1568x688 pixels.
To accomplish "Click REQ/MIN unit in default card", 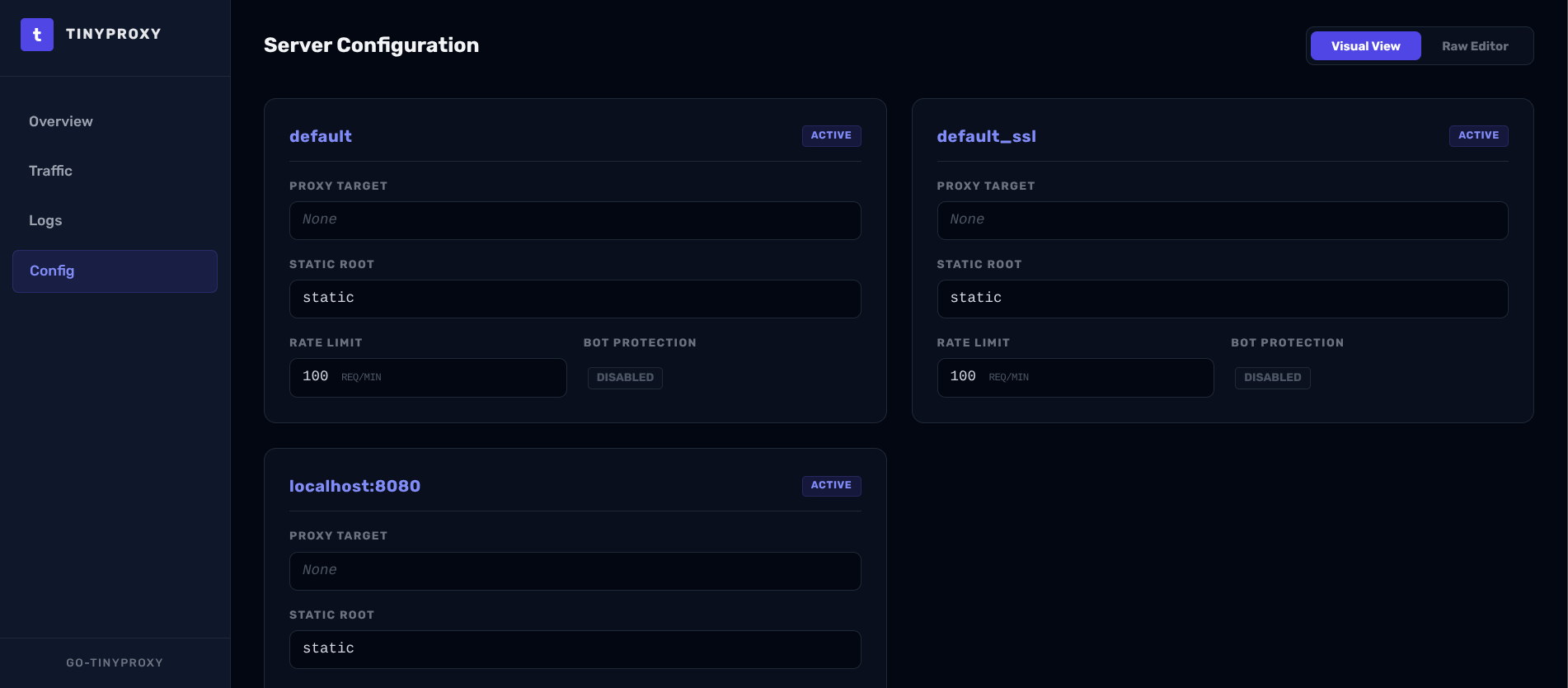I will pos(361,377).
